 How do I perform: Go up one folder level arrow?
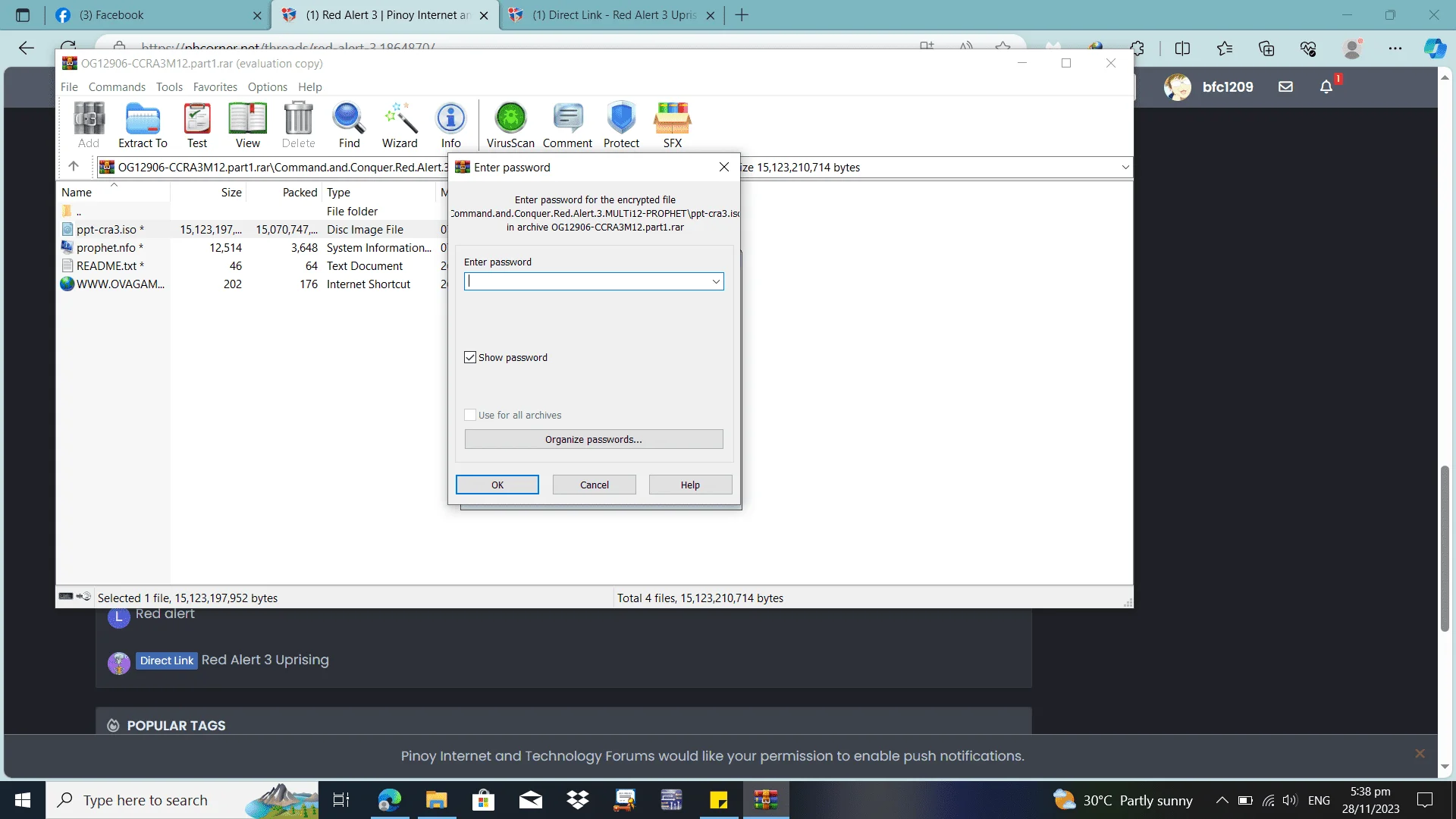click(x=74, y=167)
